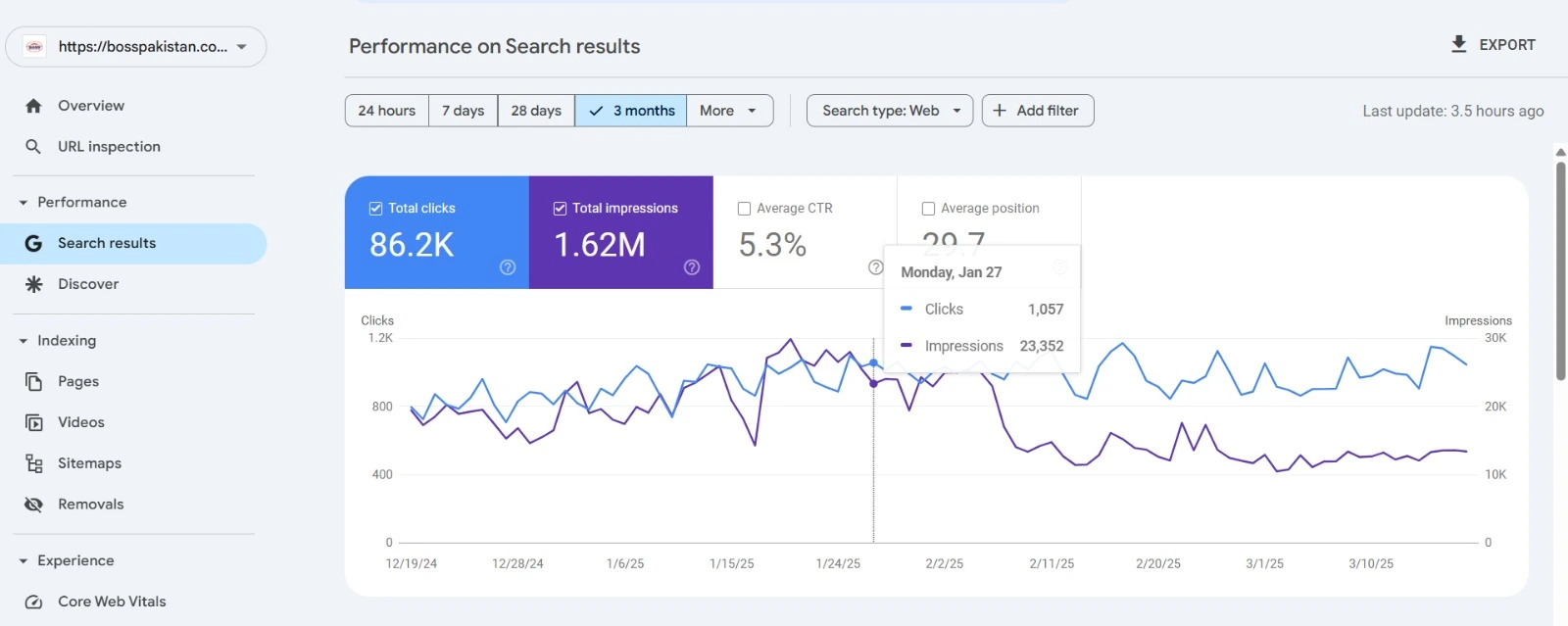Image resolution: width=1568 pixels, height=626 pixels.
Task: Switch to the 7 days range
Action: tap(463, 111)
